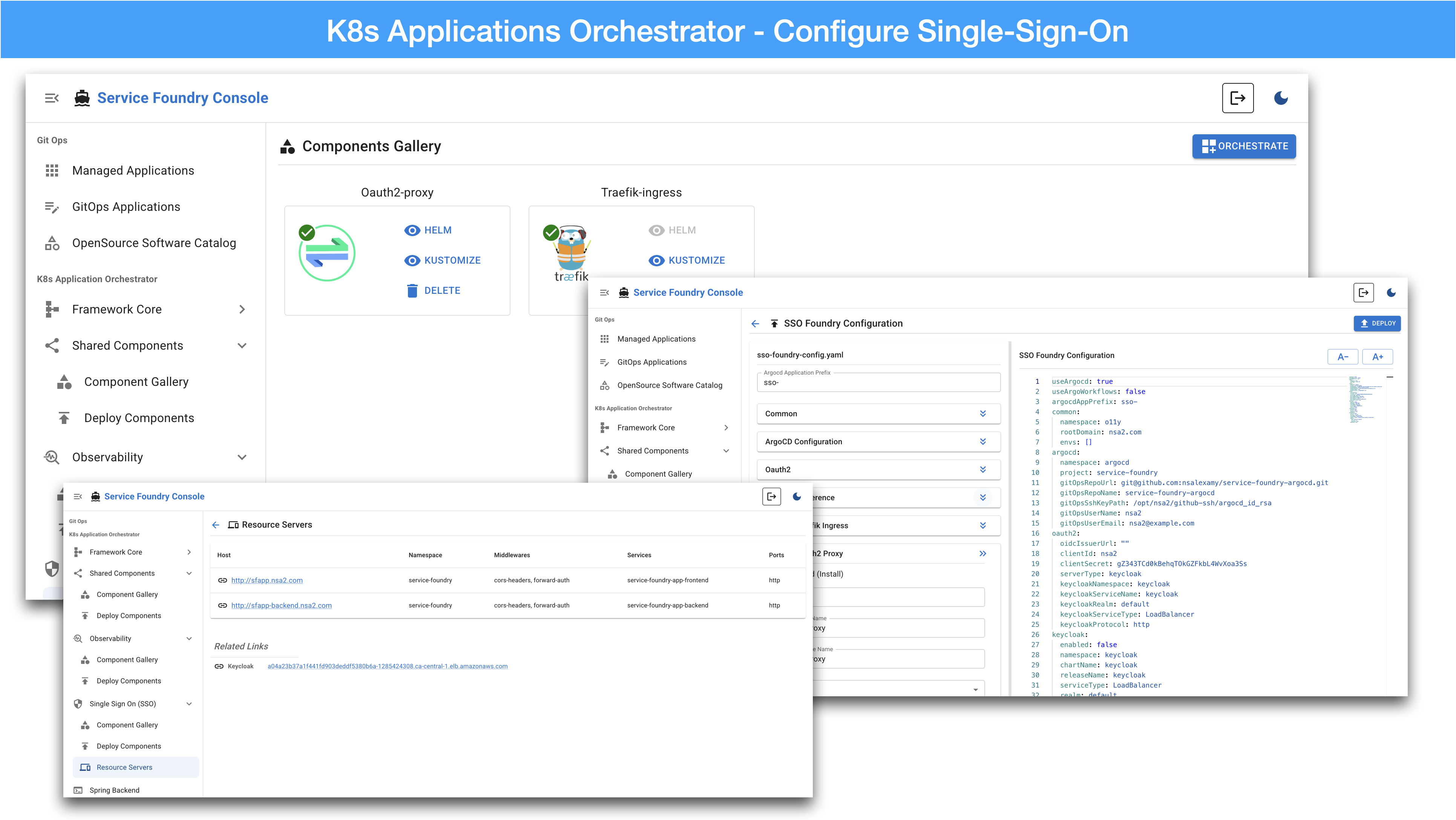Open http://sfapp-backend.nsa2.com link
Viewport: 1456px width, 820px height.
coord(282,605)
